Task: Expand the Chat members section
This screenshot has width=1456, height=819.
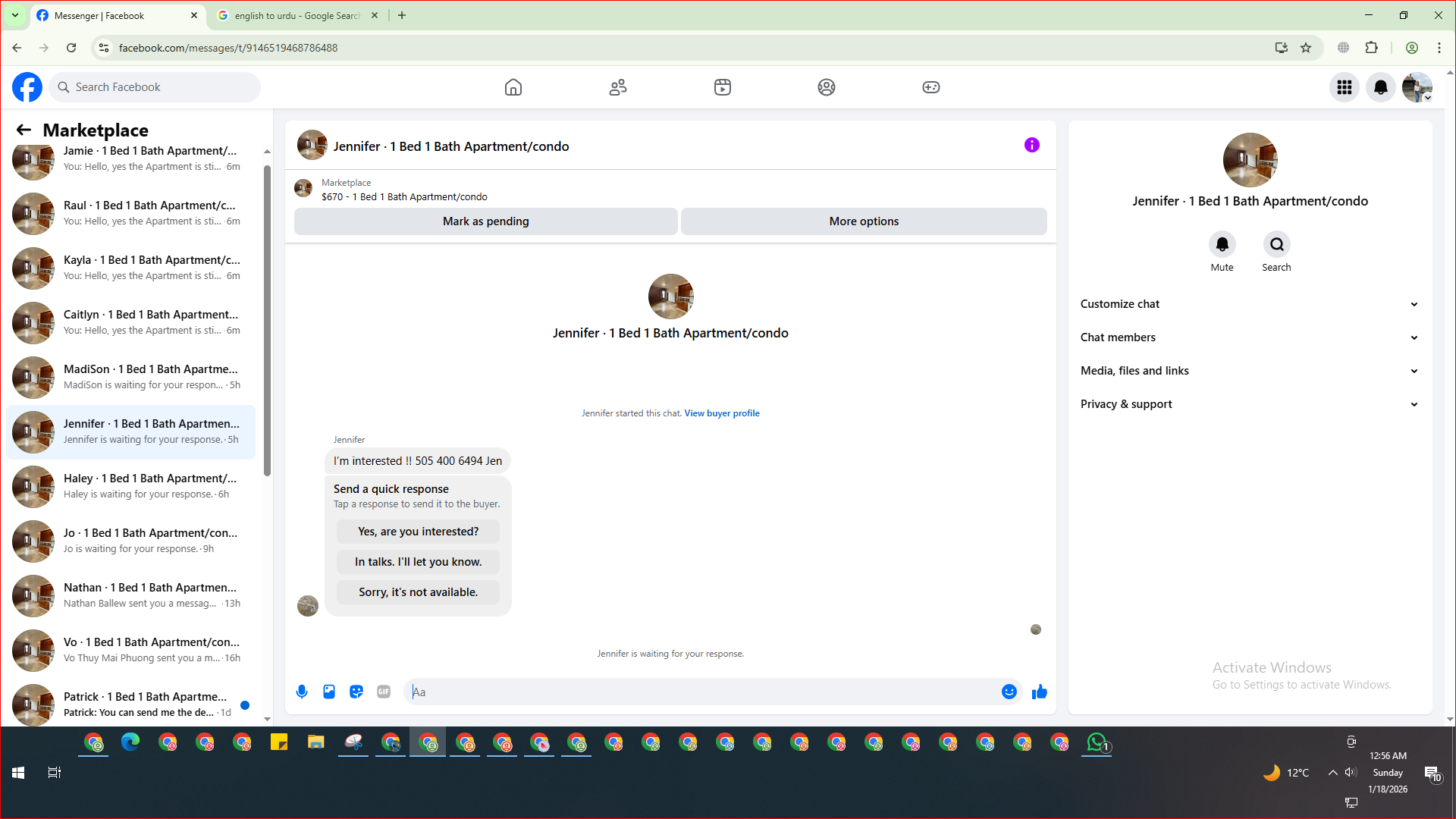Action: pyautogui.click(x=1249, y=337)
